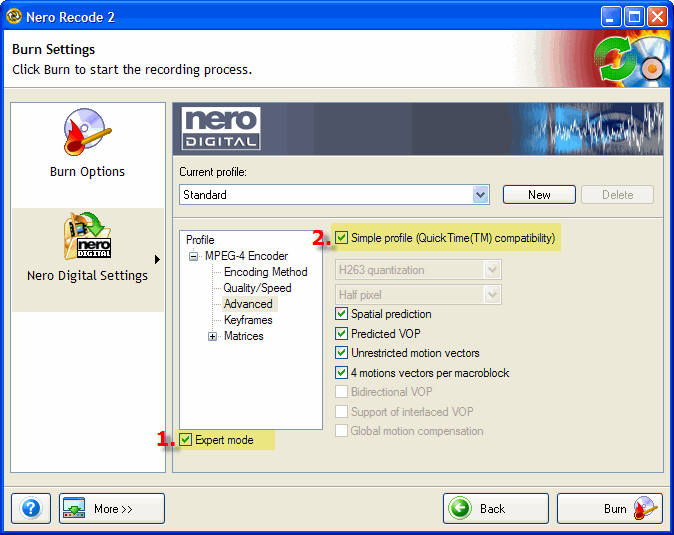Close the Nero Recode window
Image resolution: width=674 pixels, height=535 pixels.
point(658,17)
